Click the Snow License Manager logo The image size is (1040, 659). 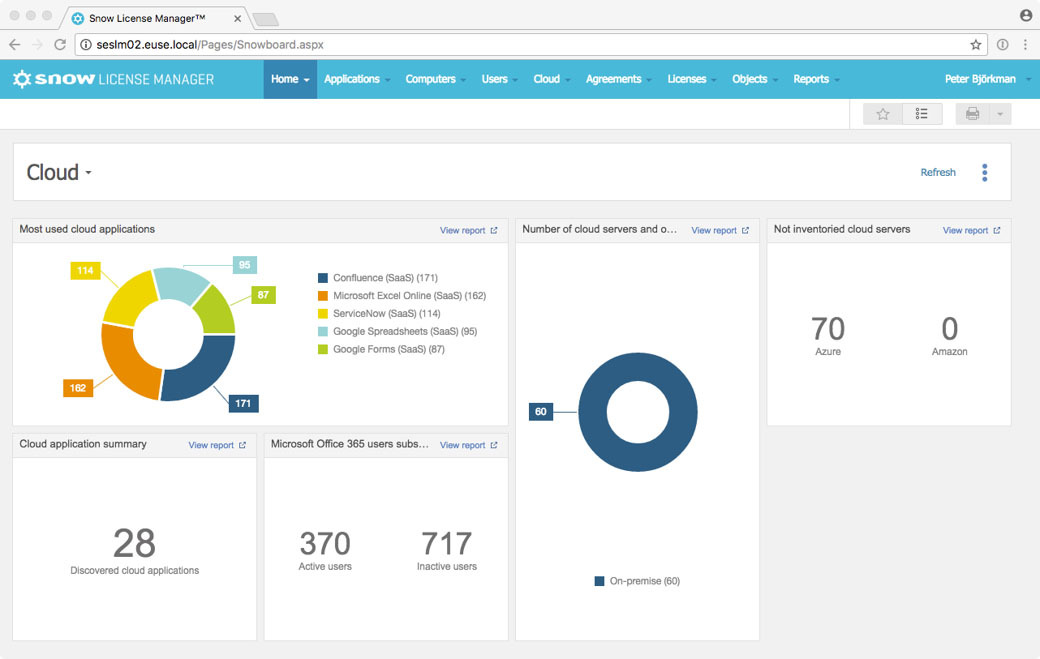click(113, 79)
